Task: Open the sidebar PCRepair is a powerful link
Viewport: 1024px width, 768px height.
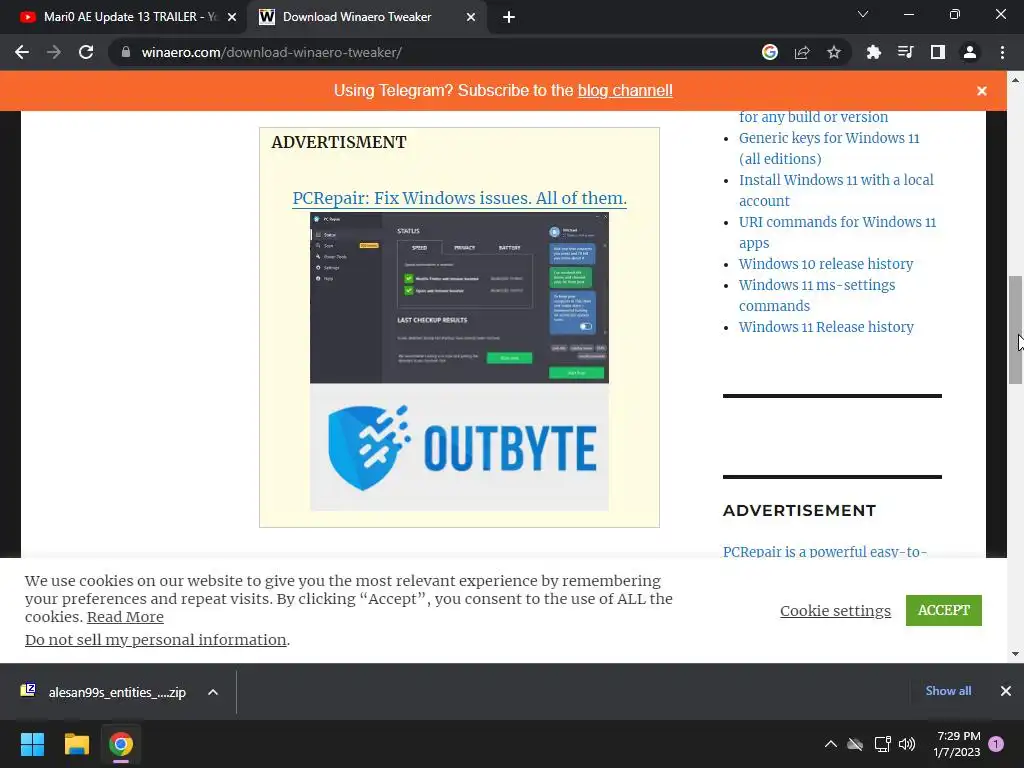Action: tap(825, 551)
